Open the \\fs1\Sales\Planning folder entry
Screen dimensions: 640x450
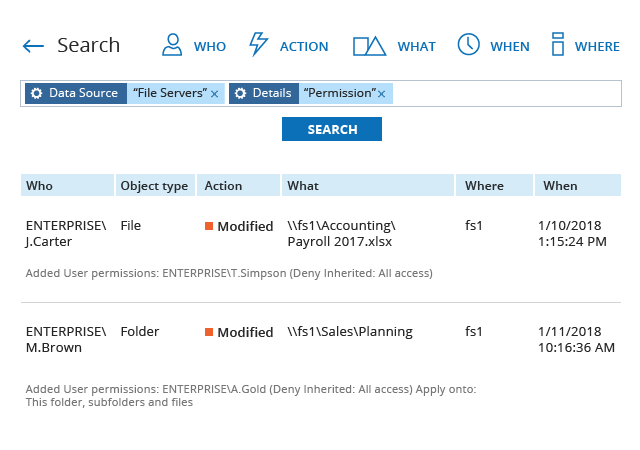click(x=349, y=332)
